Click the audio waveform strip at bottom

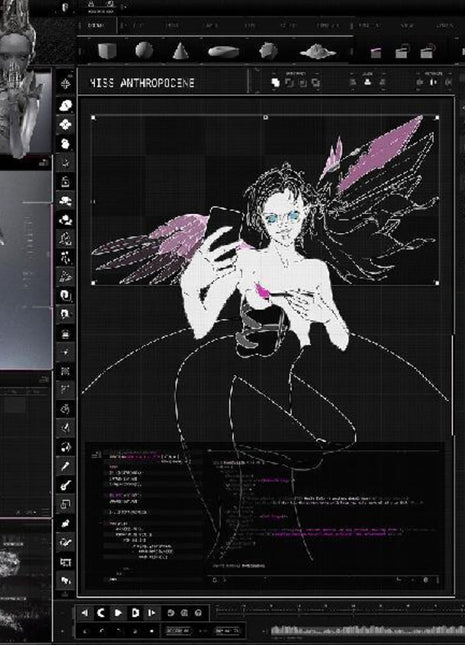[x=367, y=630]
